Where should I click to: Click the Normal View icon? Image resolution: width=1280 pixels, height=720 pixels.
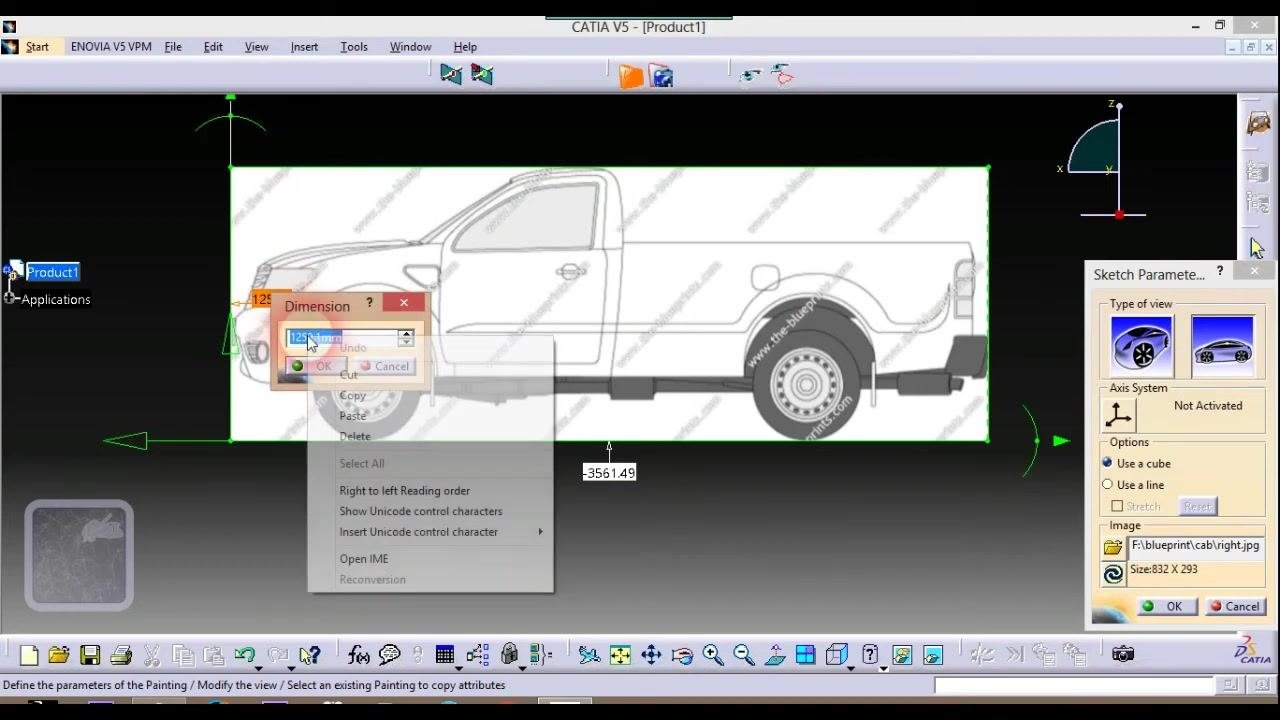click(x=775, y=655)
